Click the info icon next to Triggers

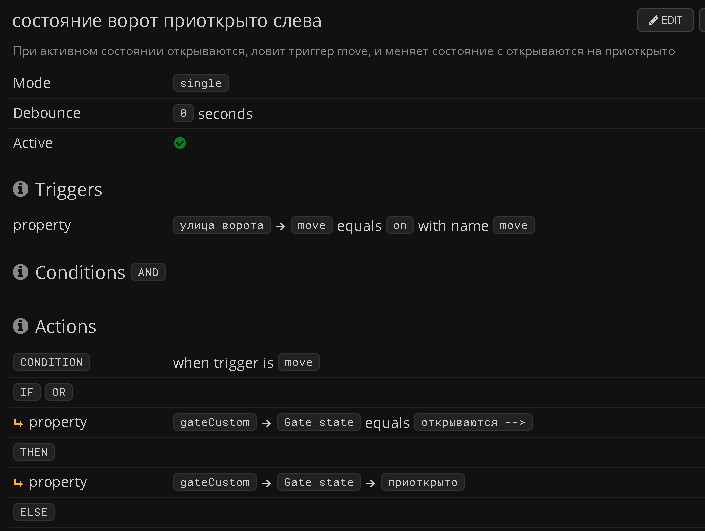pyautogui.click(x=20, y=189)
